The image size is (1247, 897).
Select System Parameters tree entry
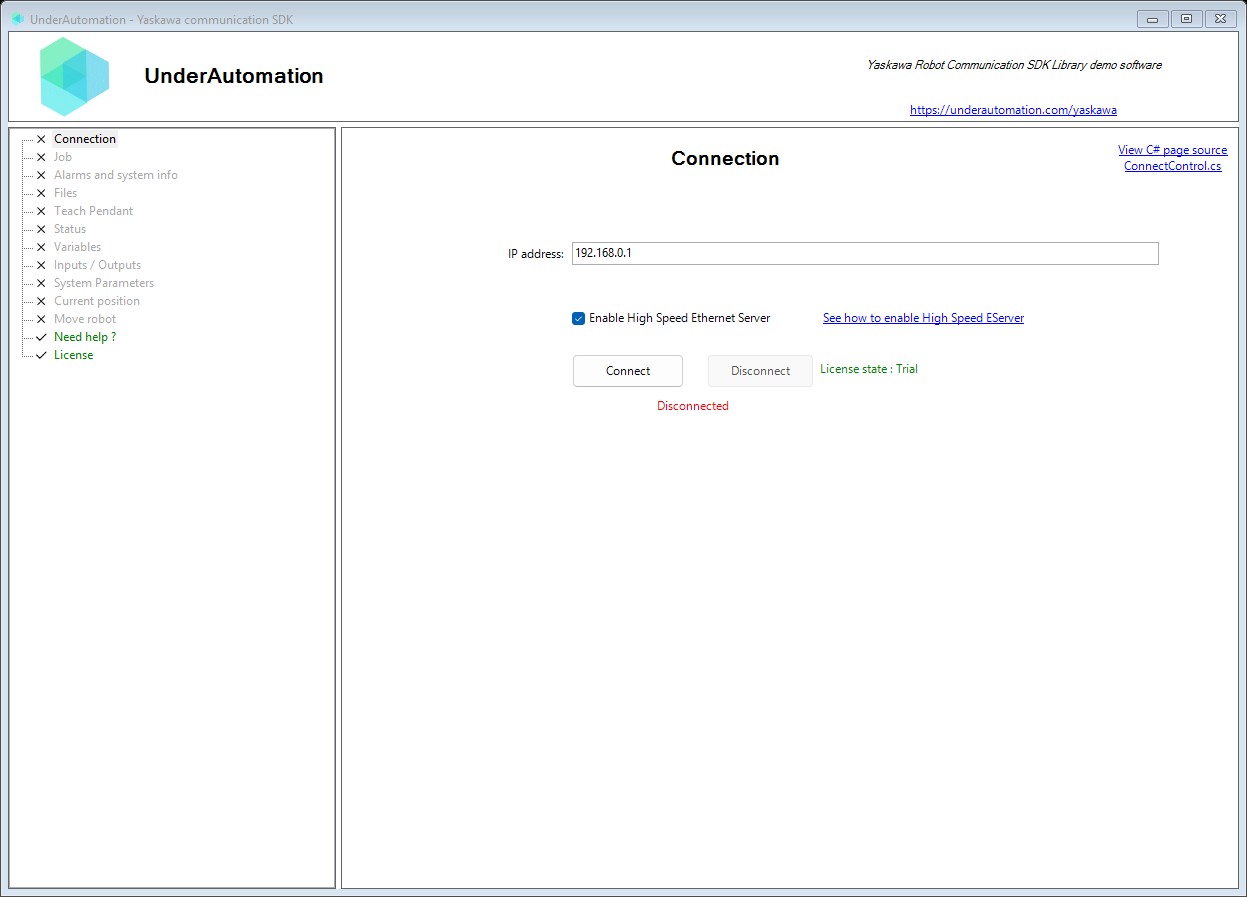pos(104,283)
